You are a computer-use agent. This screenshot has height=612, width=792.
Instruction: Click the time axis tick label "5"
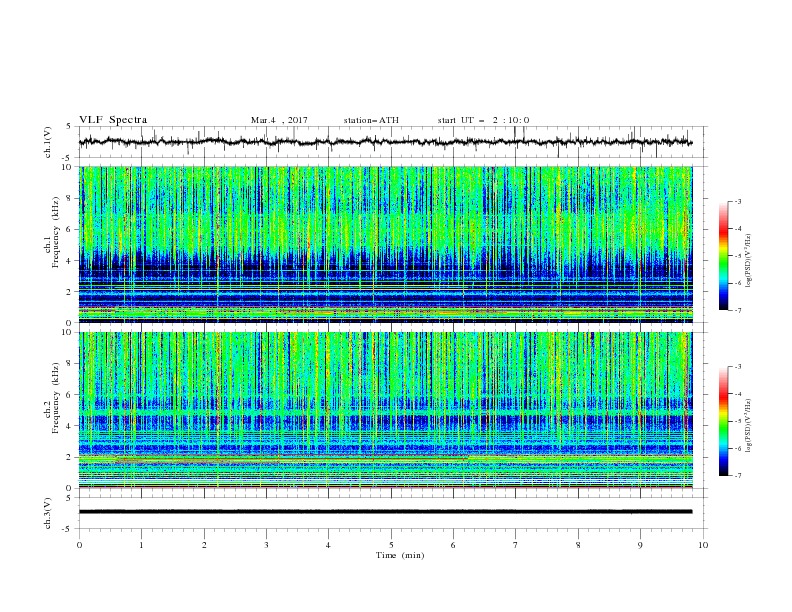pyautogui.click(x=391, y=545)
